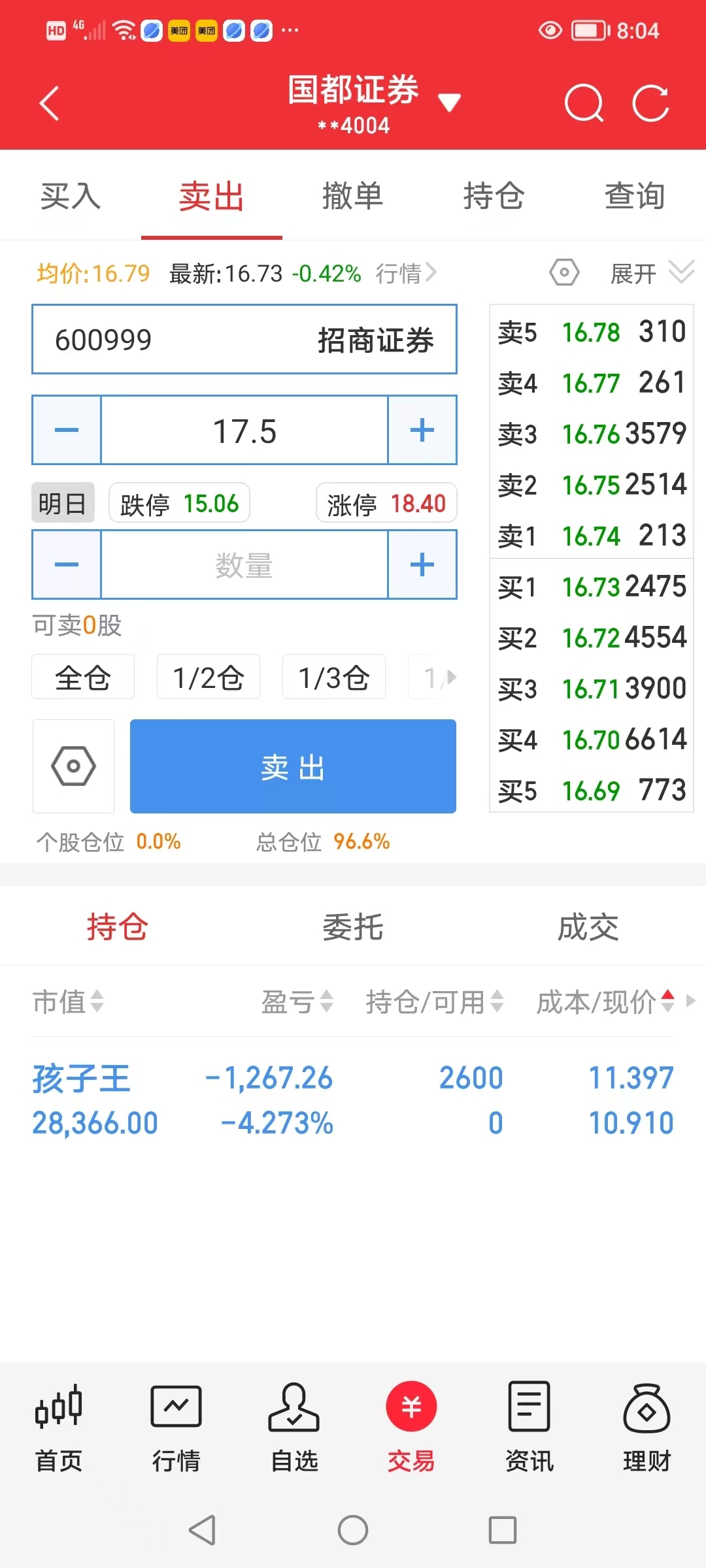The image size is (706, 1568).
Task: Expand the quote panel with 展开
Action: coord(652,272)
